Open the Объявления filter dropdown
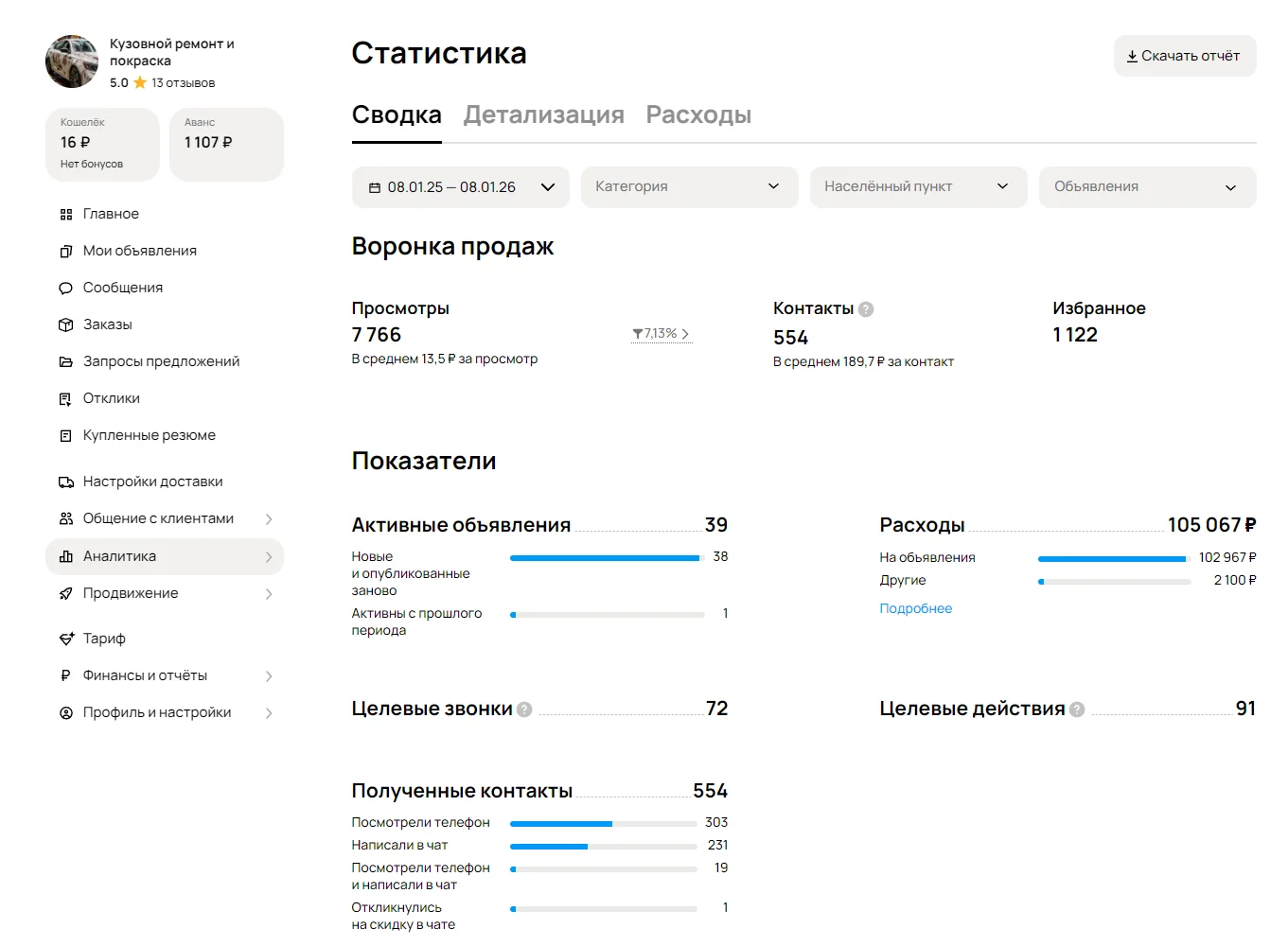This screenshot has height=946, width=1288. click(x=1148, y=187)
